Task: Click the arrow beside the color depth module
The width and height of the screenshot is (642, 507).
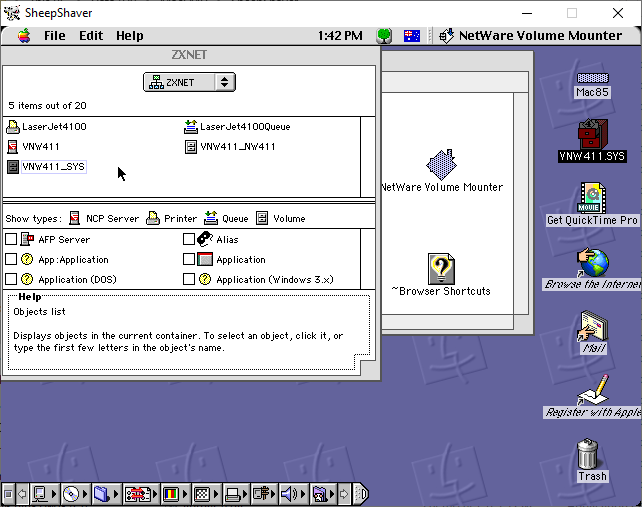Action: 185,494
